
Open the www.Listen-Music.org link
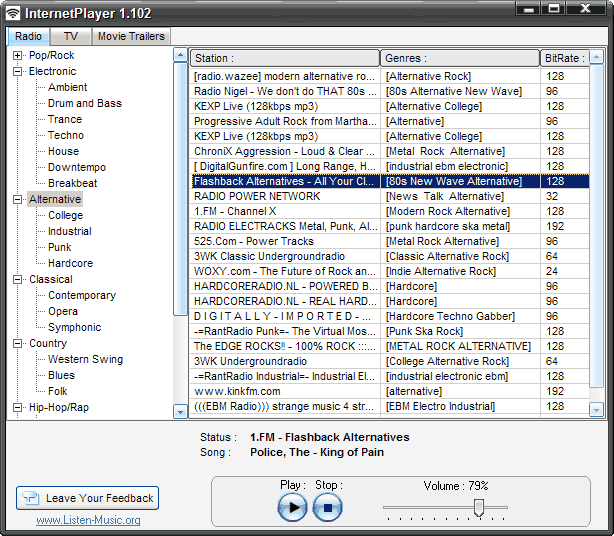[x=88, y=520]
